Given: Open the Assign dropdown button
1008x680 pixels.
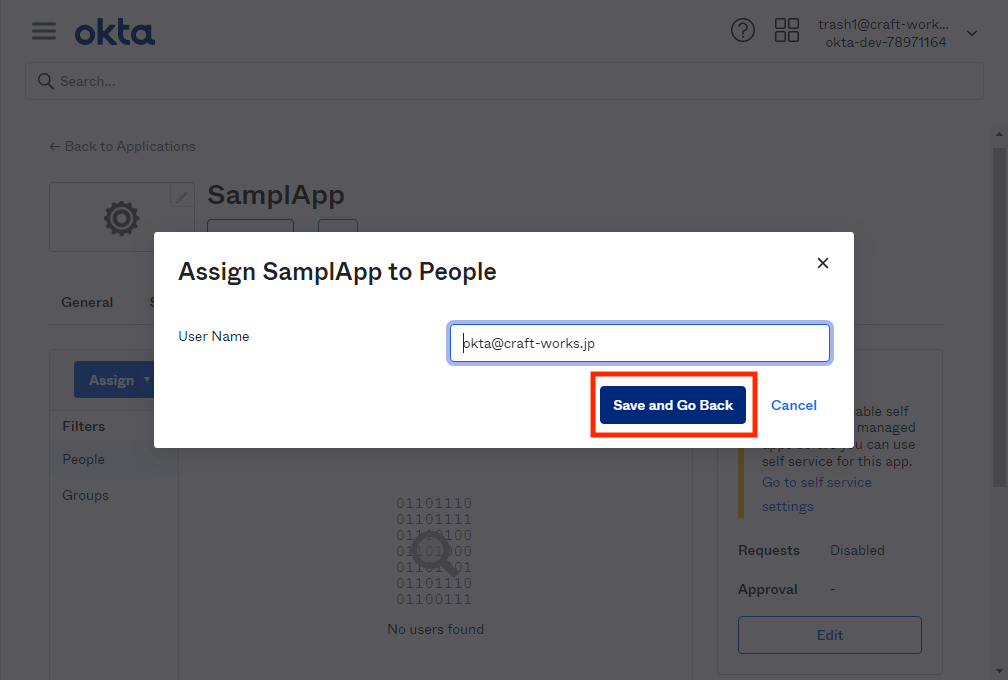Looking at the screenshot, I should pos(114,380).
